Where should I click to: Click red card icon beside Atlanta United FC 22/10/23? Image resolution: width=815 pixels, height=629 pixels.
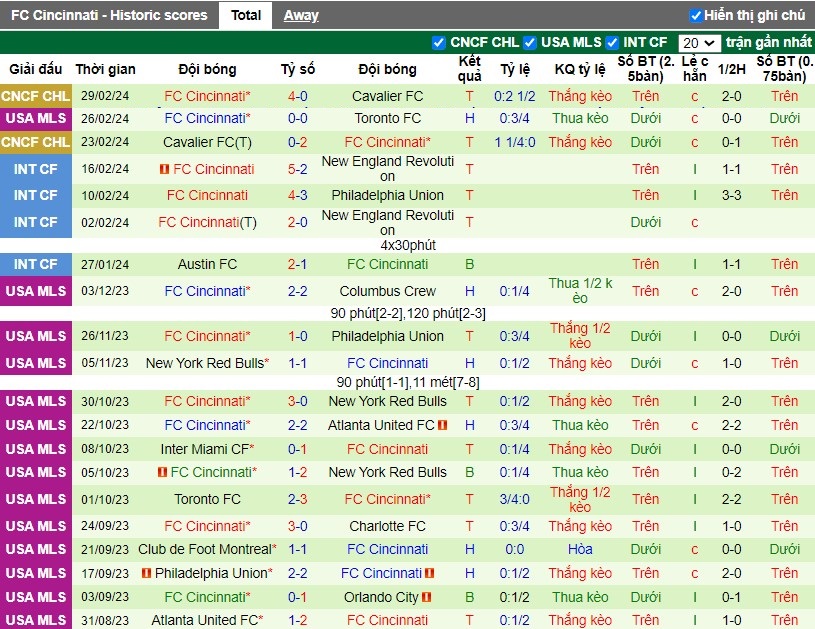442,425
